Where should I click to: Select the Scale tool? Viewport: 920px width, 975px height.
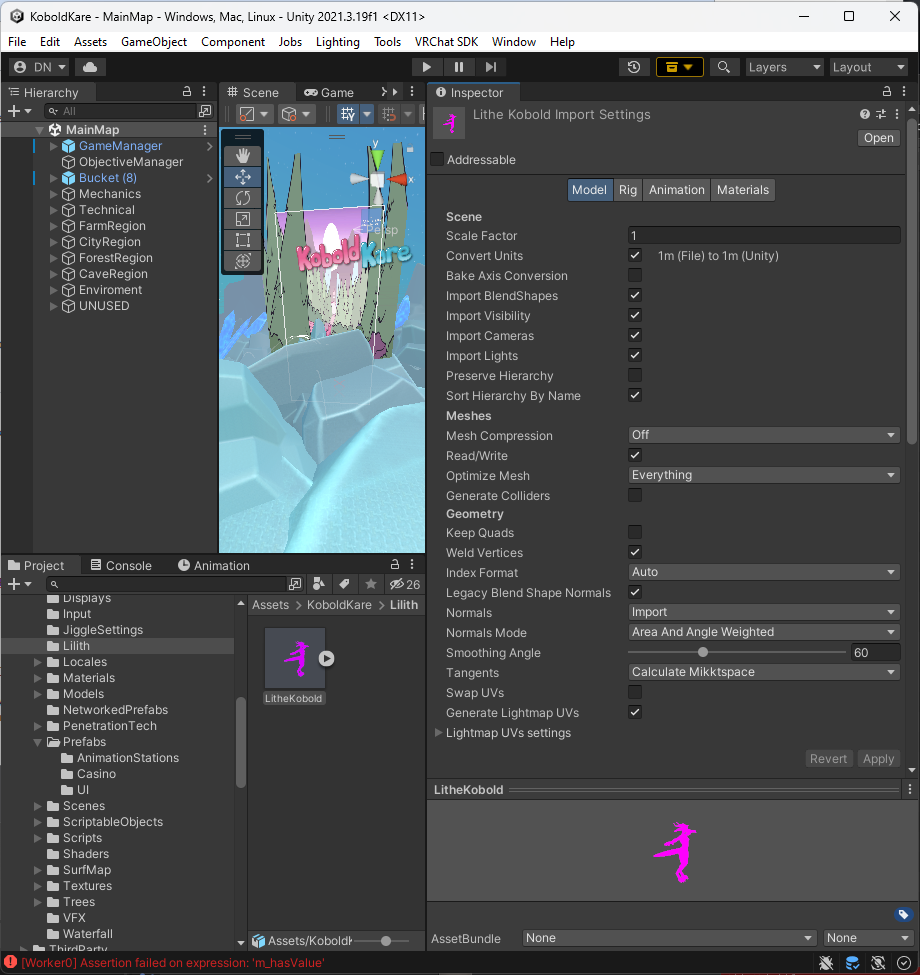(x=243, y=219)
